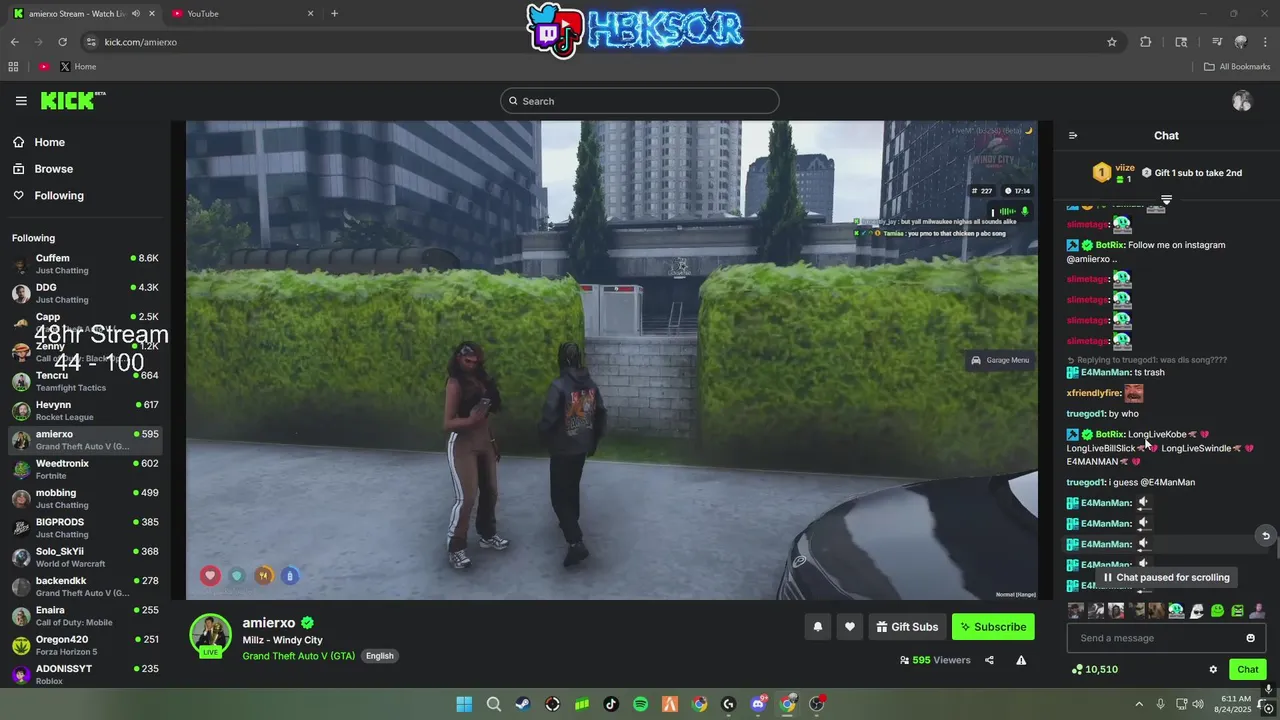Open Oregon420 channel in Following list
This screenshot has width=1280, height=720.
coord(85,645)
